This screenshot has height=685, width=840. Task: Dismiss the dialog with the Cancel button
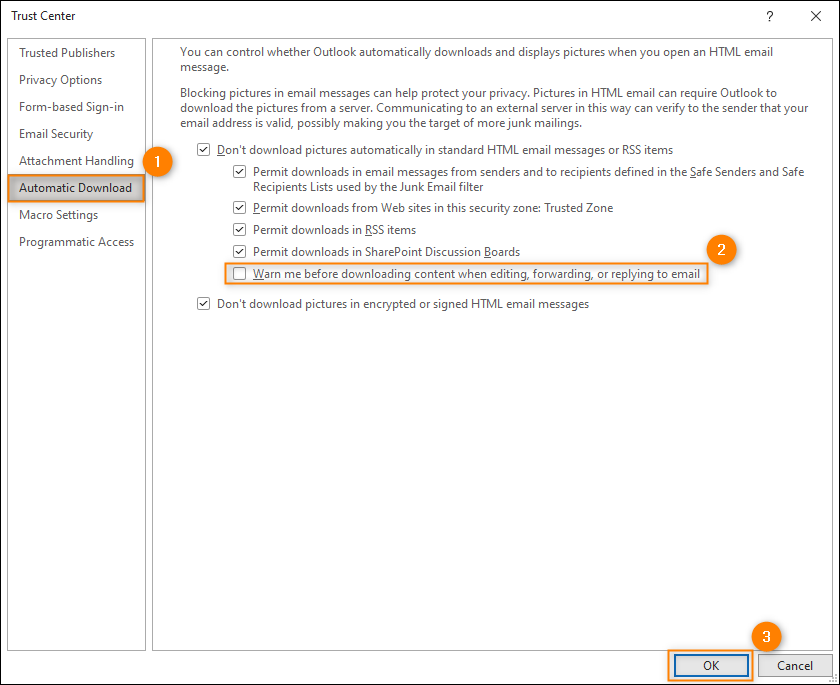point(795,665)
